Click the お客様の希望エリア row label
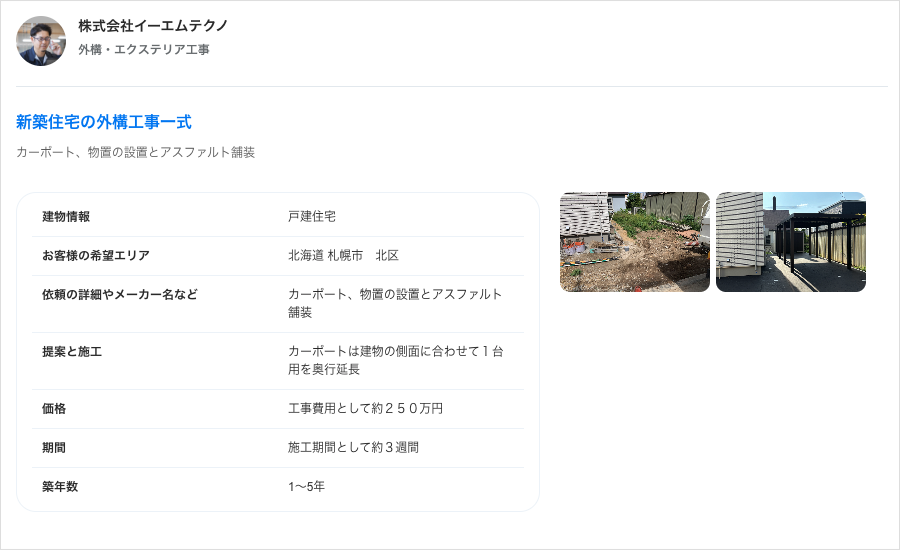 point(96,256)
